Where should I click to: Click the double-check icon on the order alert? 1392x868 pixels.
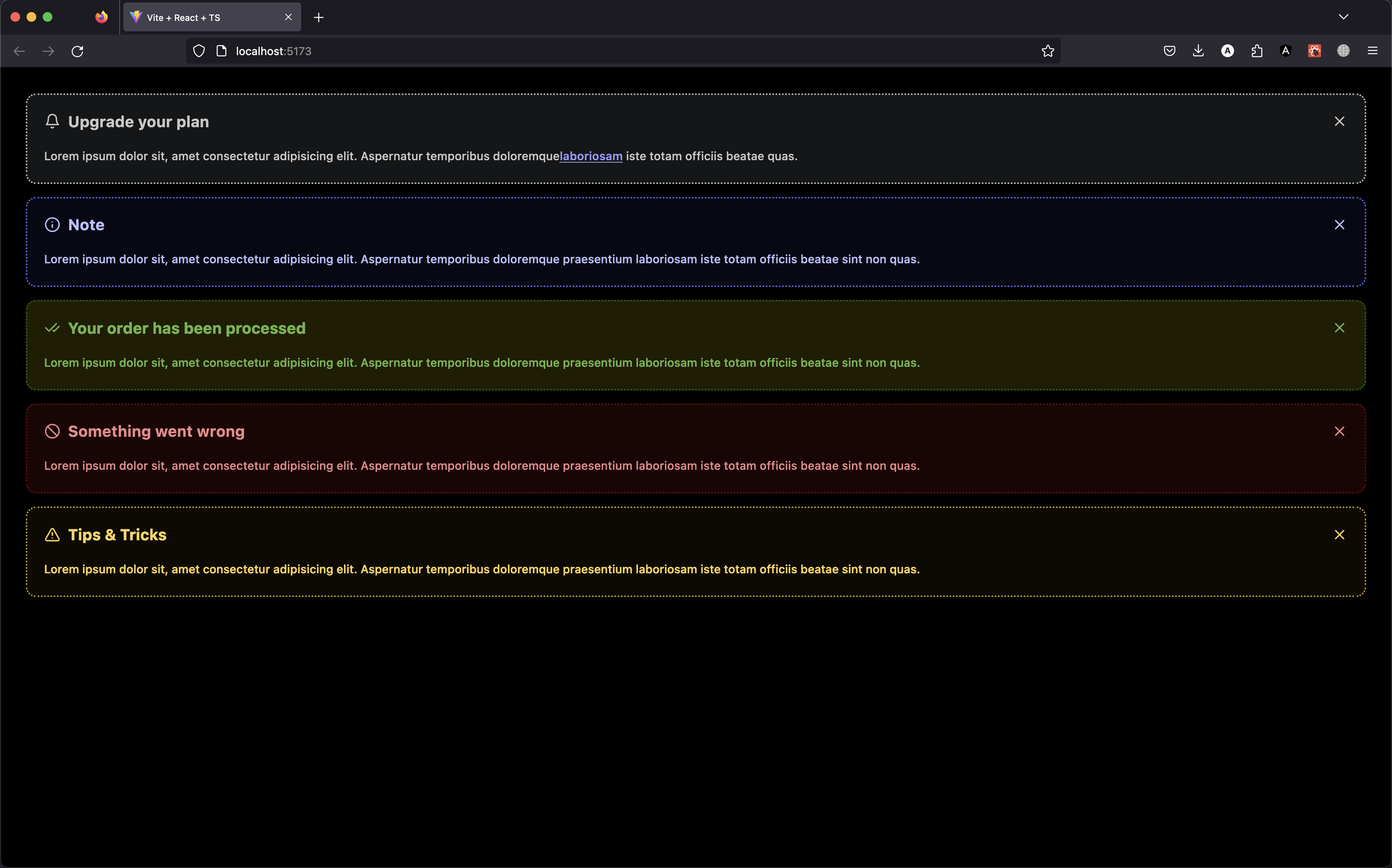(52, 328)
